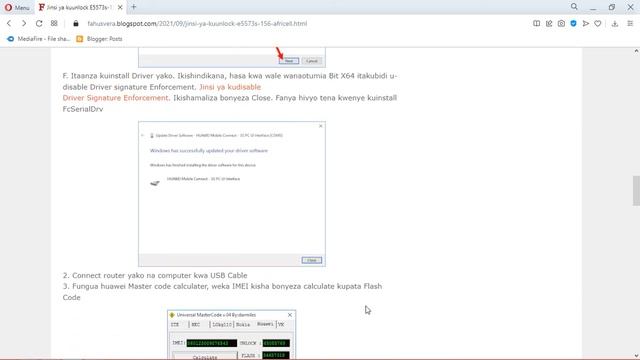Viewport: 640px width, 360px height.
Task: Select the NEC tab in MasterCode
Action: pyautogui.click(x=196, y=324)
